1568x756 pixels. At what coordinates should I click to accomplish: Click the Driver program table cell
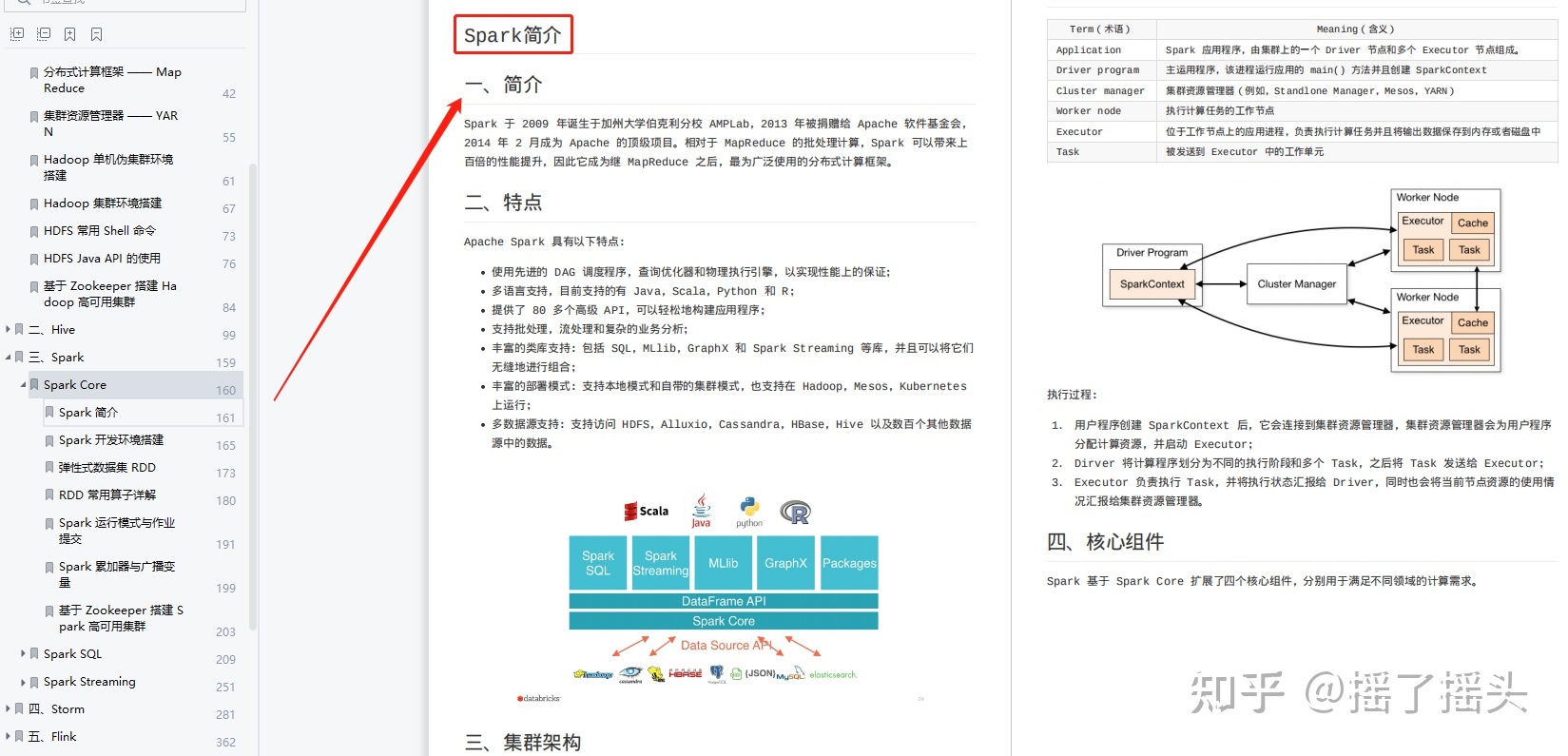point(1102,70)
